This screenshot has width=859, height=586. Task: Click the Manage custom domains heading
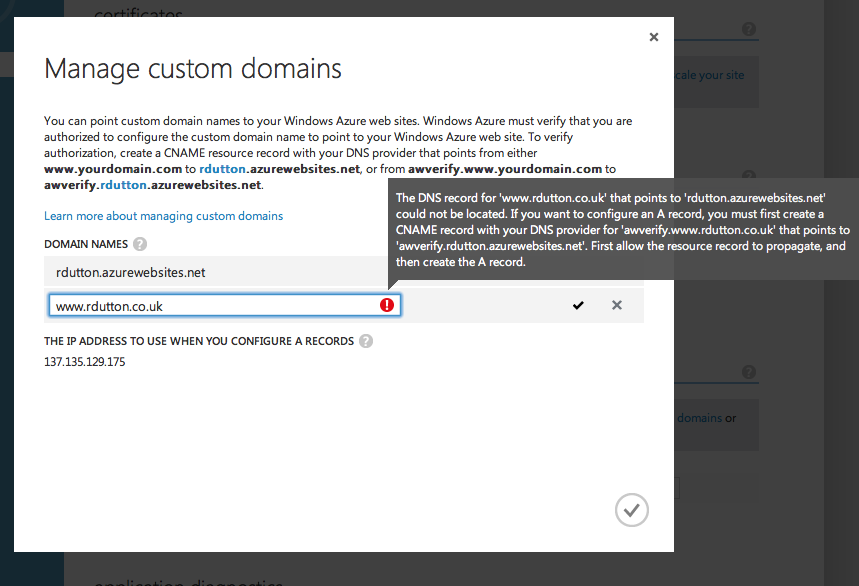point(193,69)
